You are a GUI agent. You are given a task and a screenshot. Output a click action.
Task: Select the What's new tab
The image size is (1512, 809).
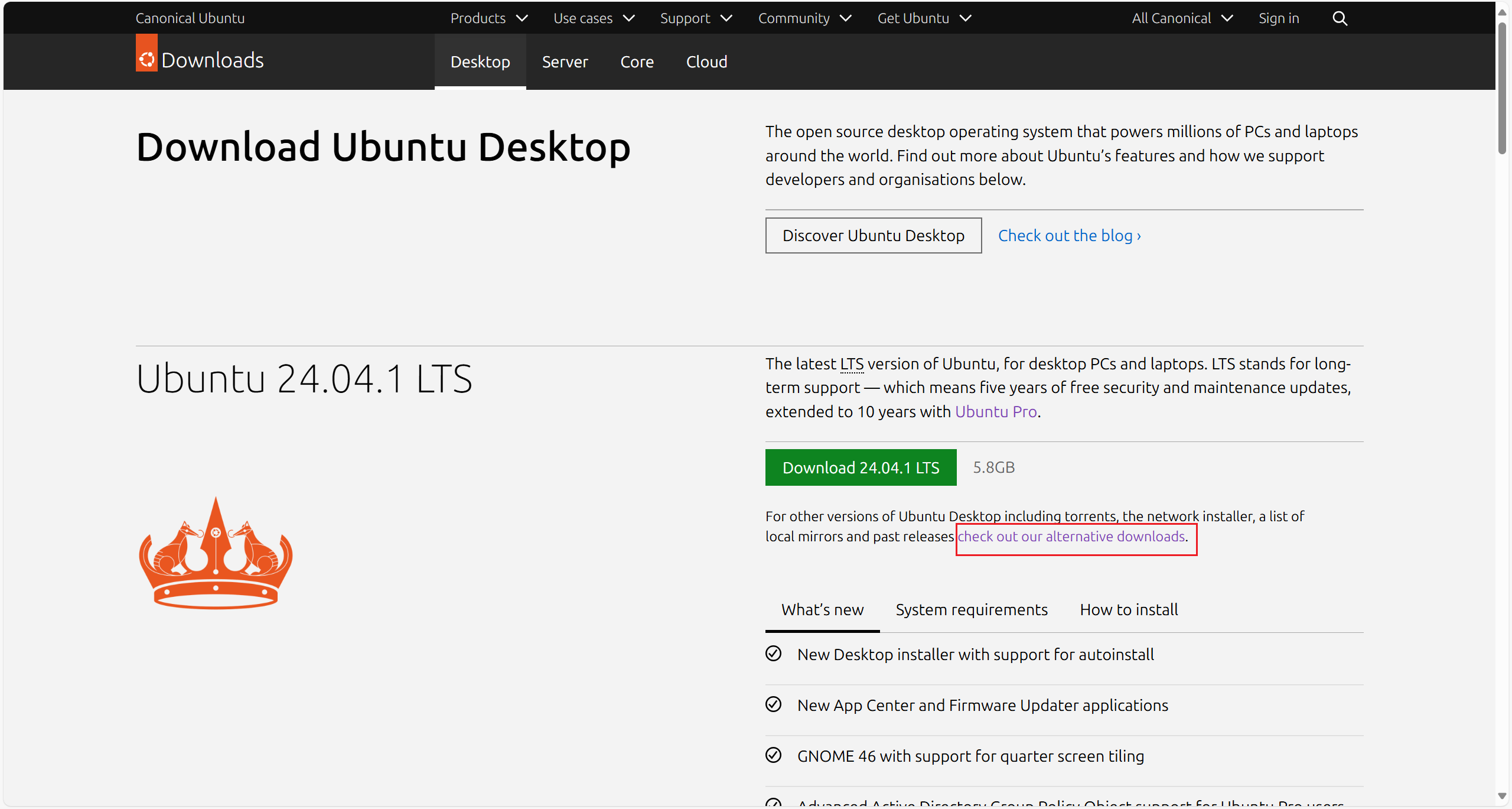822,609
